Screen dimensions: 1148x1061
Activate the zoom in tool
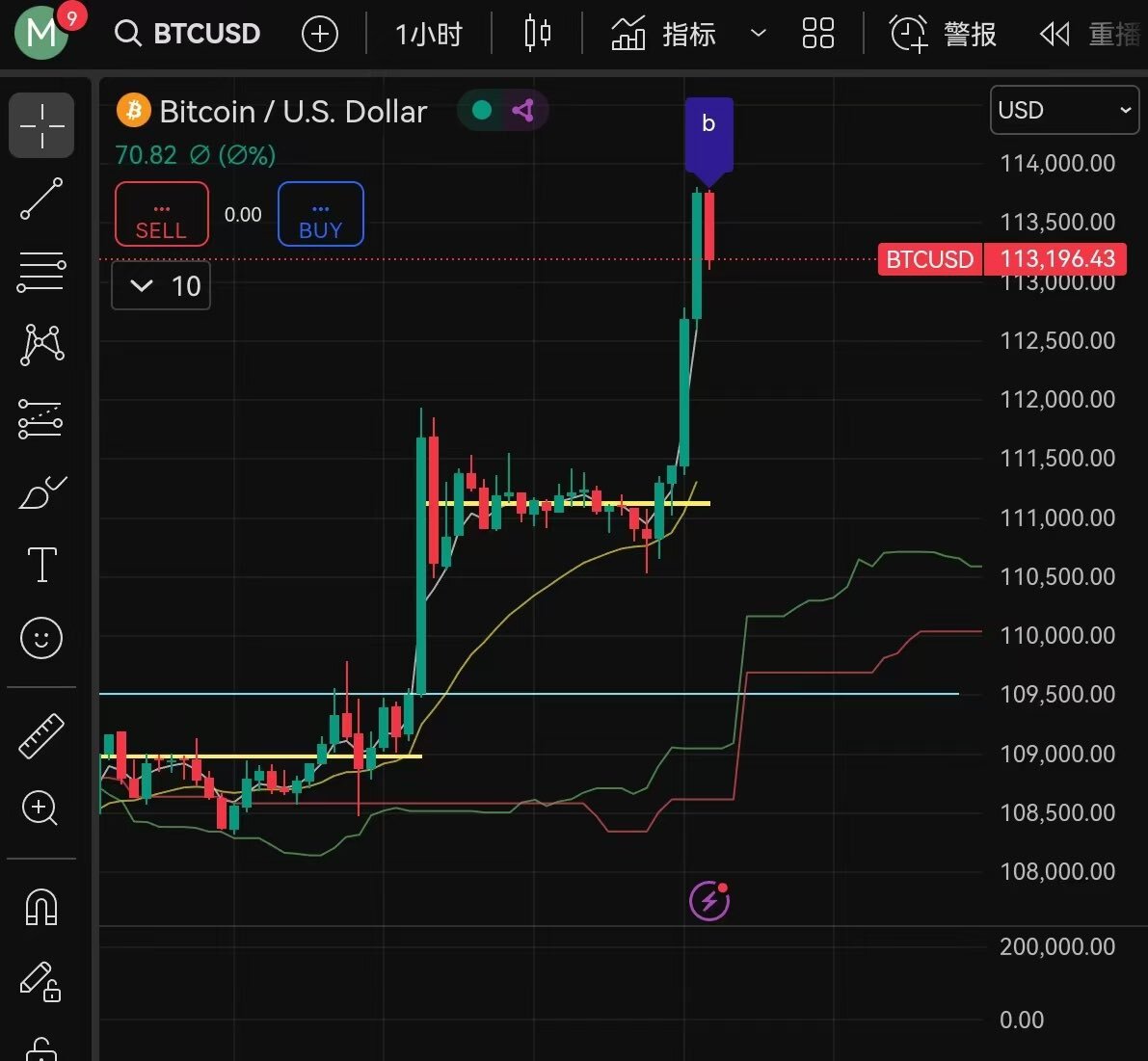pyautogui.click(x=40, y=809)
